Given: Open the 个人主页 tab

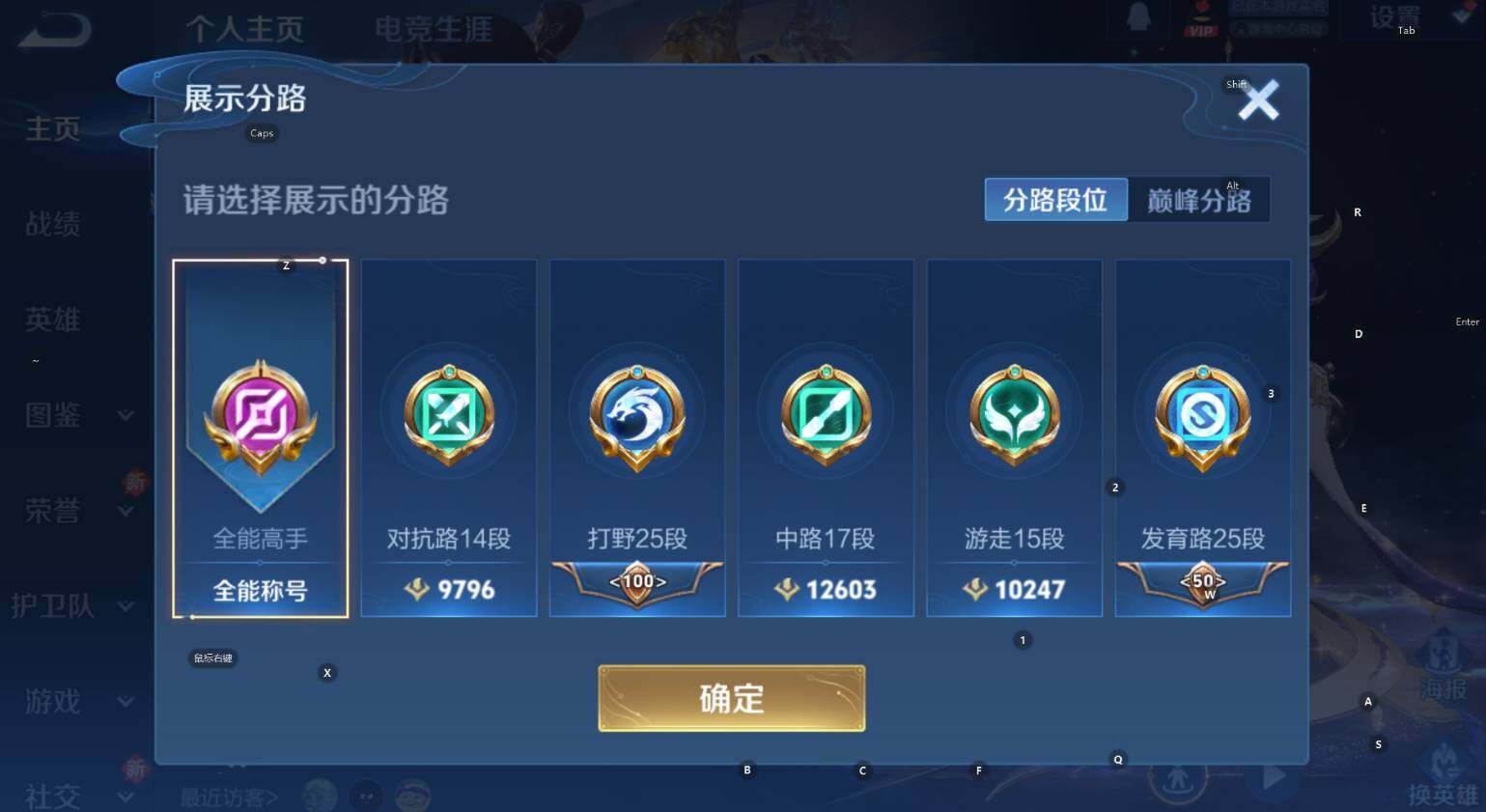Looking at the screenshot, I should (245, 29).
